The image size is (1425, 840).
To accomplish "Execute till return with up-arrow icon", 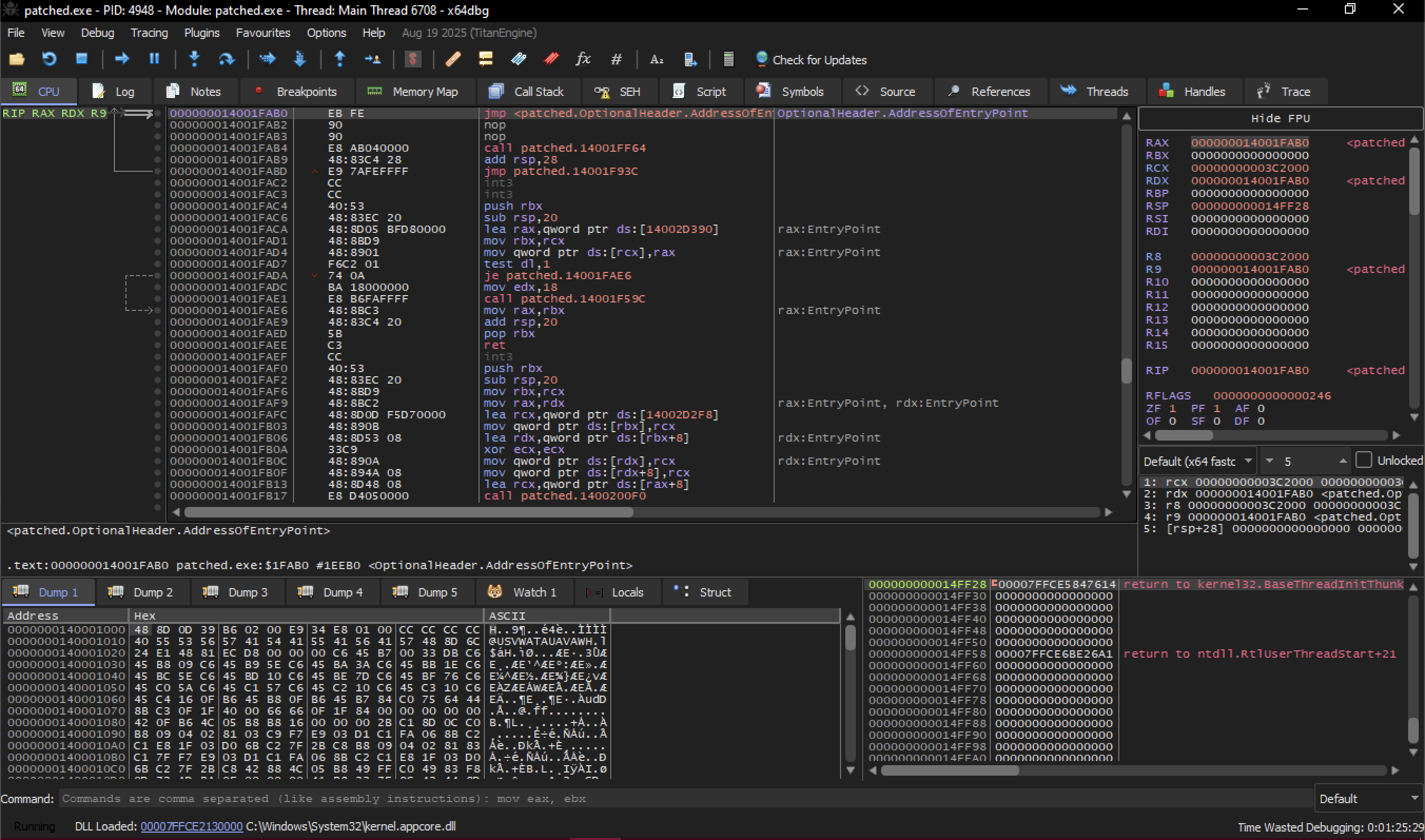I will (x=339, y=59).
